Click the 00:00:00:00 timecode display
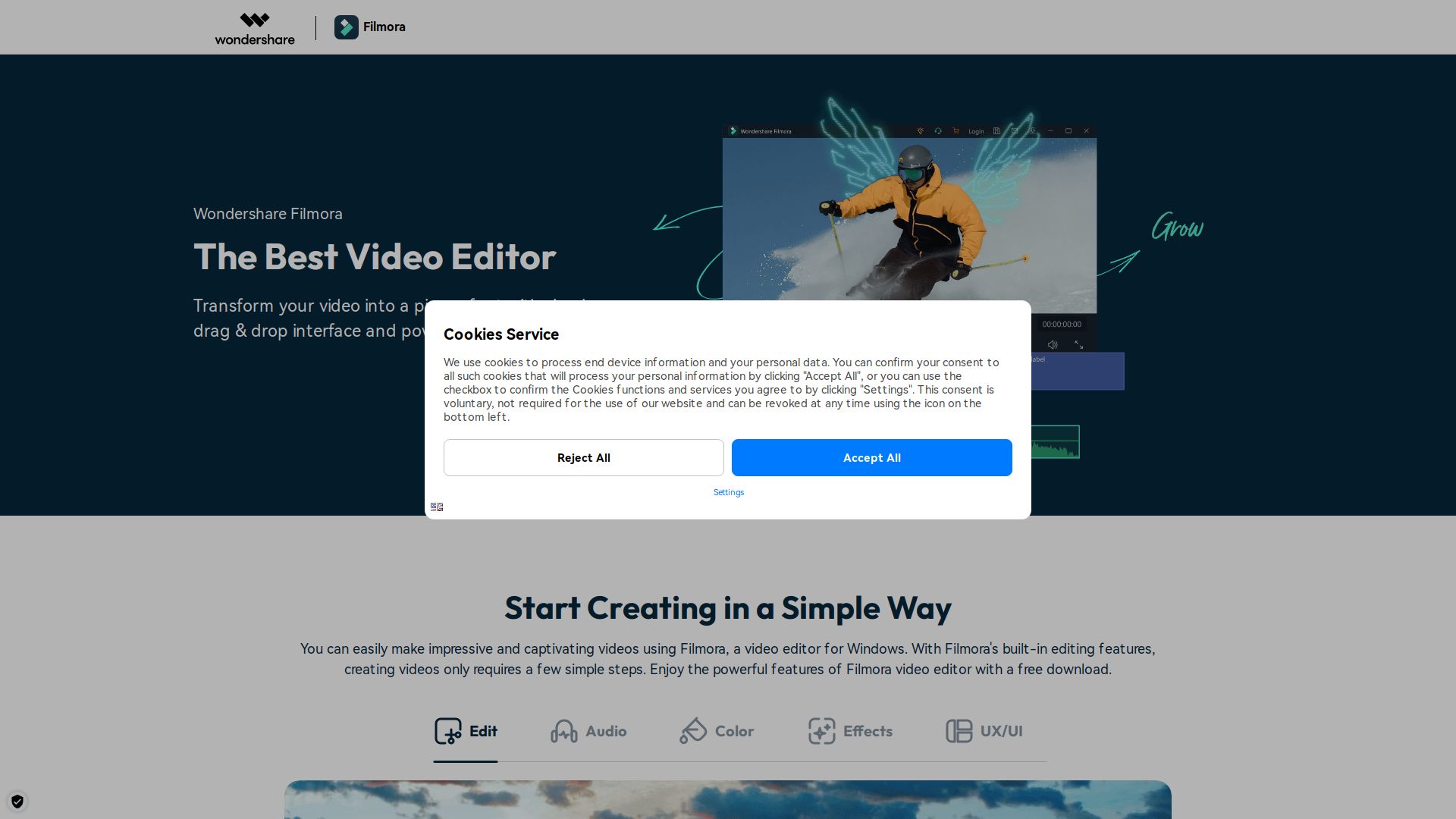 pyautogui.click(x=1062, y=325)
